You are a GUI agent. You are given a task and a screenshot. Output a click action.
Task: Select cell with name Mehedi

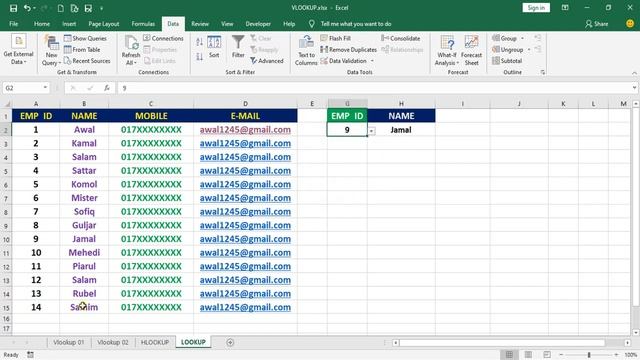84,253
